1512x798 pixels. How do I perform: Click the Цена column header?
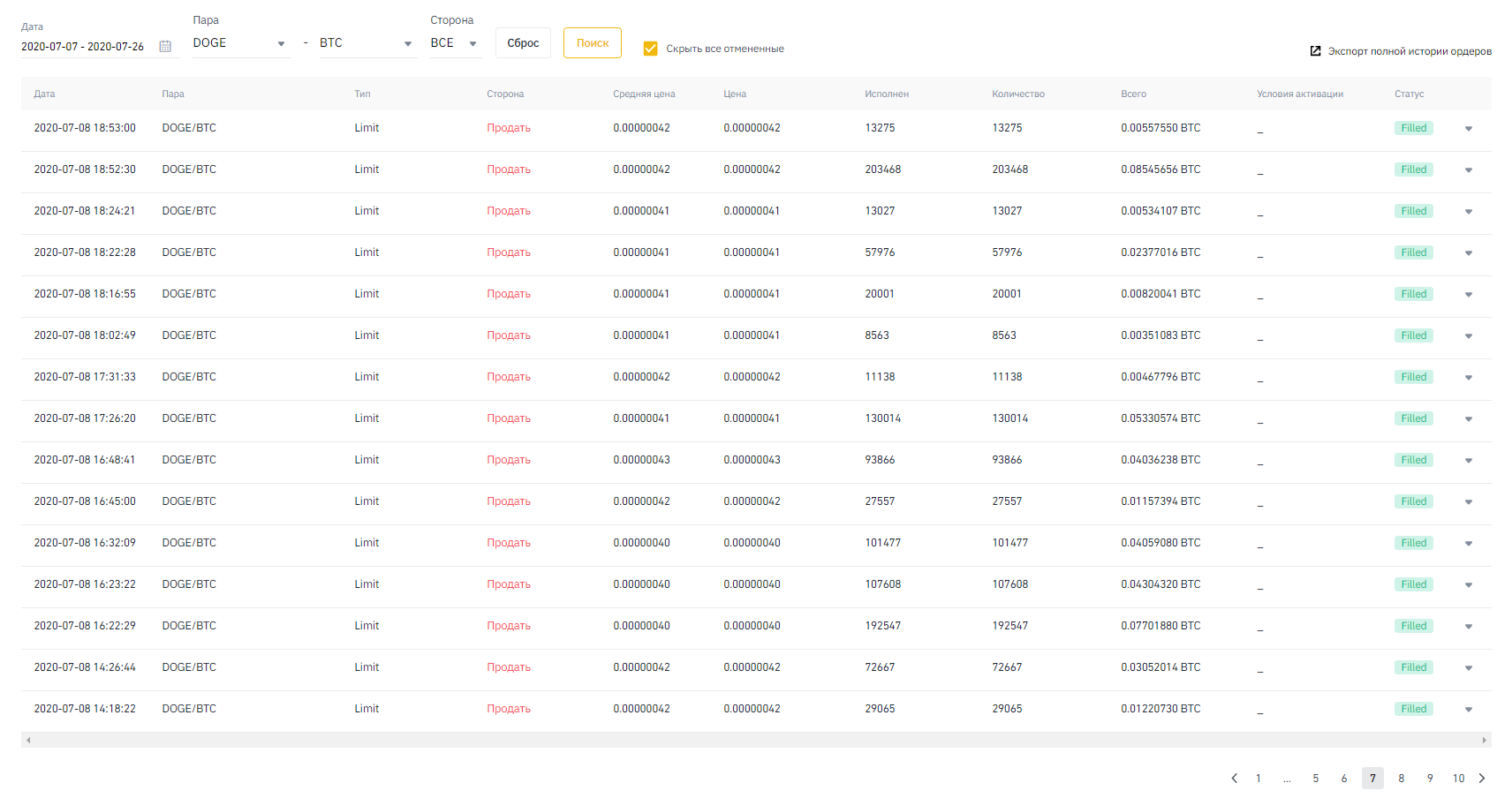click(735, 94)
